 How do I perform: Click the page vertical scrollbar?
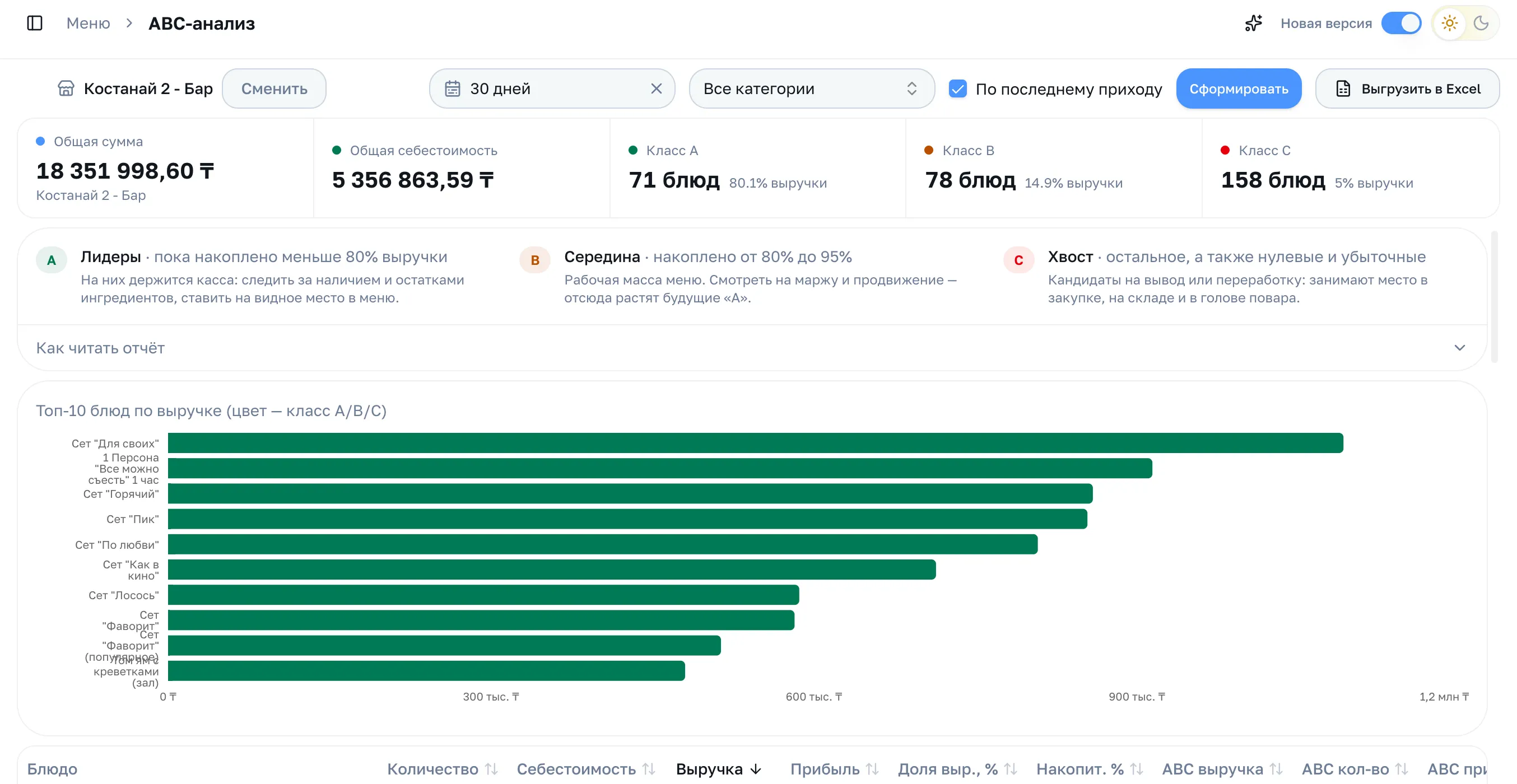tap(1494, 297)
